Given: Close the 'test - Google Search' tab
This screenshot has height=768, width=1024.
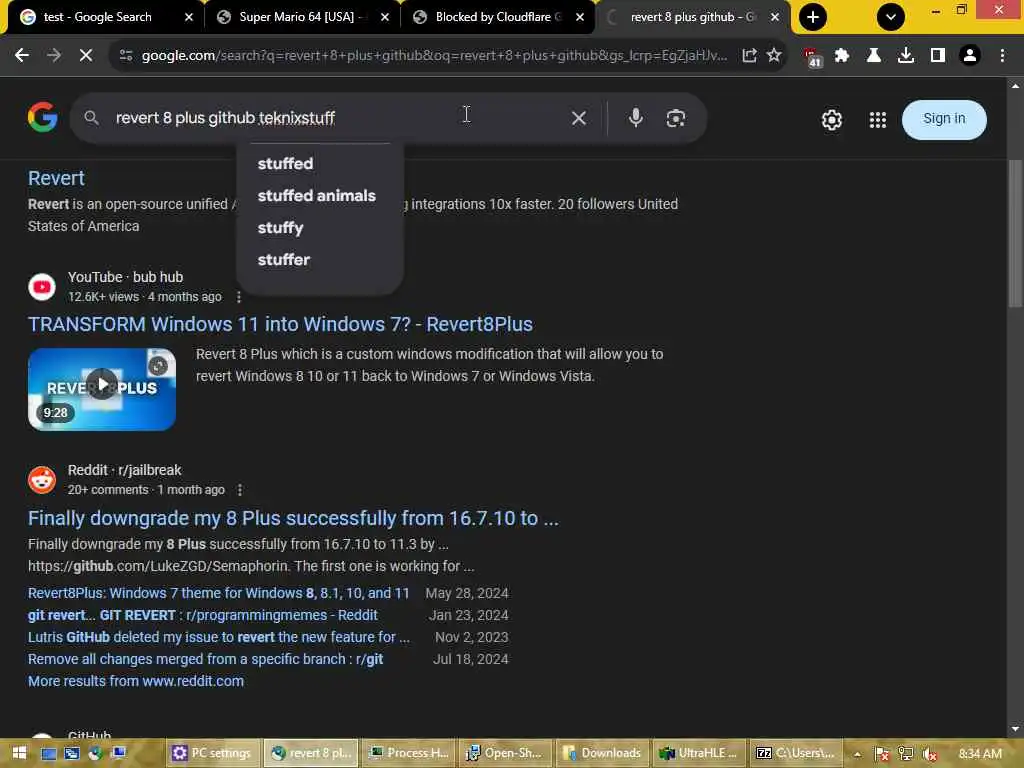Looking at the screenshot, I should pyautogui.click(x=189, y=17).
